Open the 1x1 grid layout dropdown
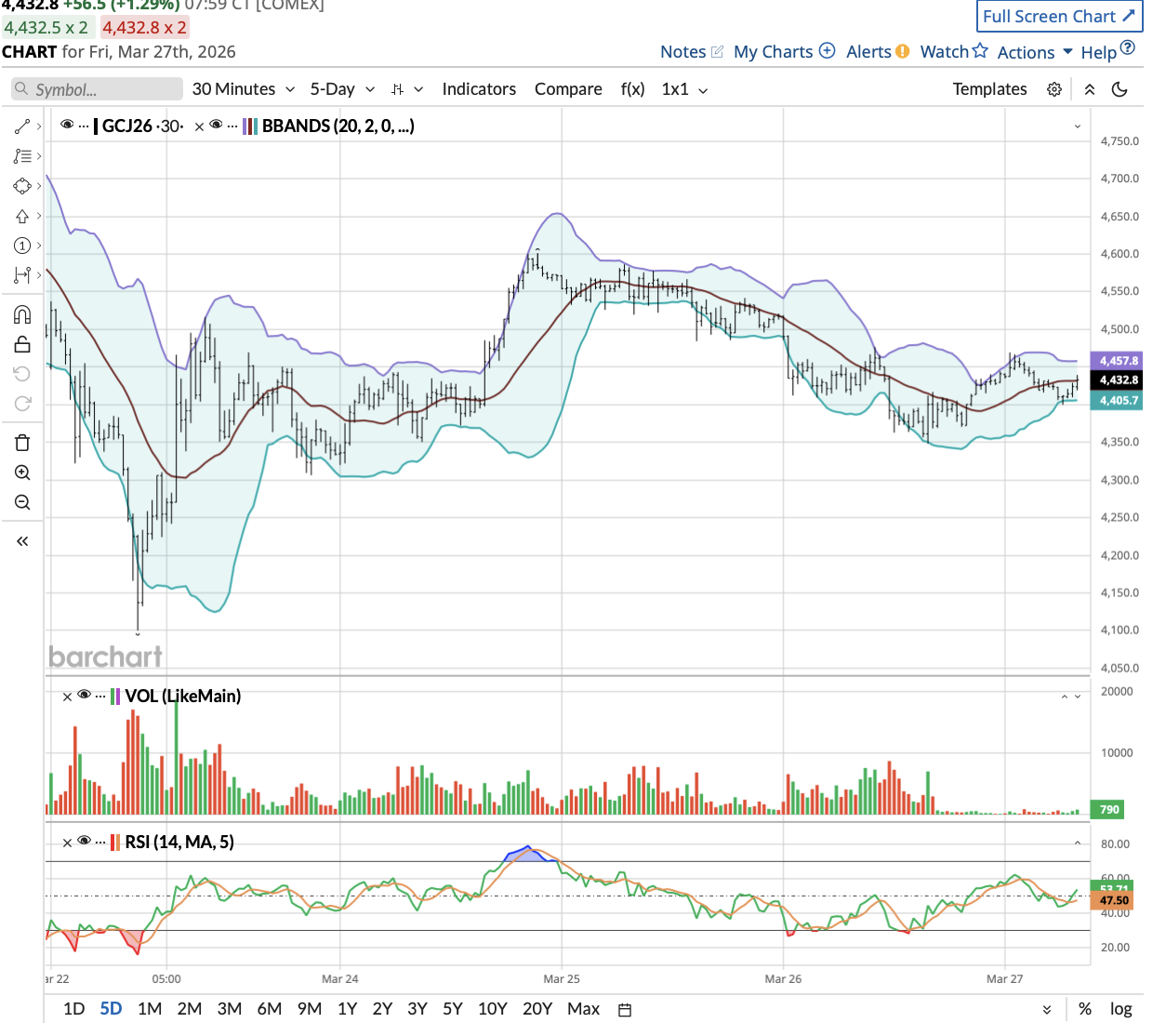 tap(685, 89)
